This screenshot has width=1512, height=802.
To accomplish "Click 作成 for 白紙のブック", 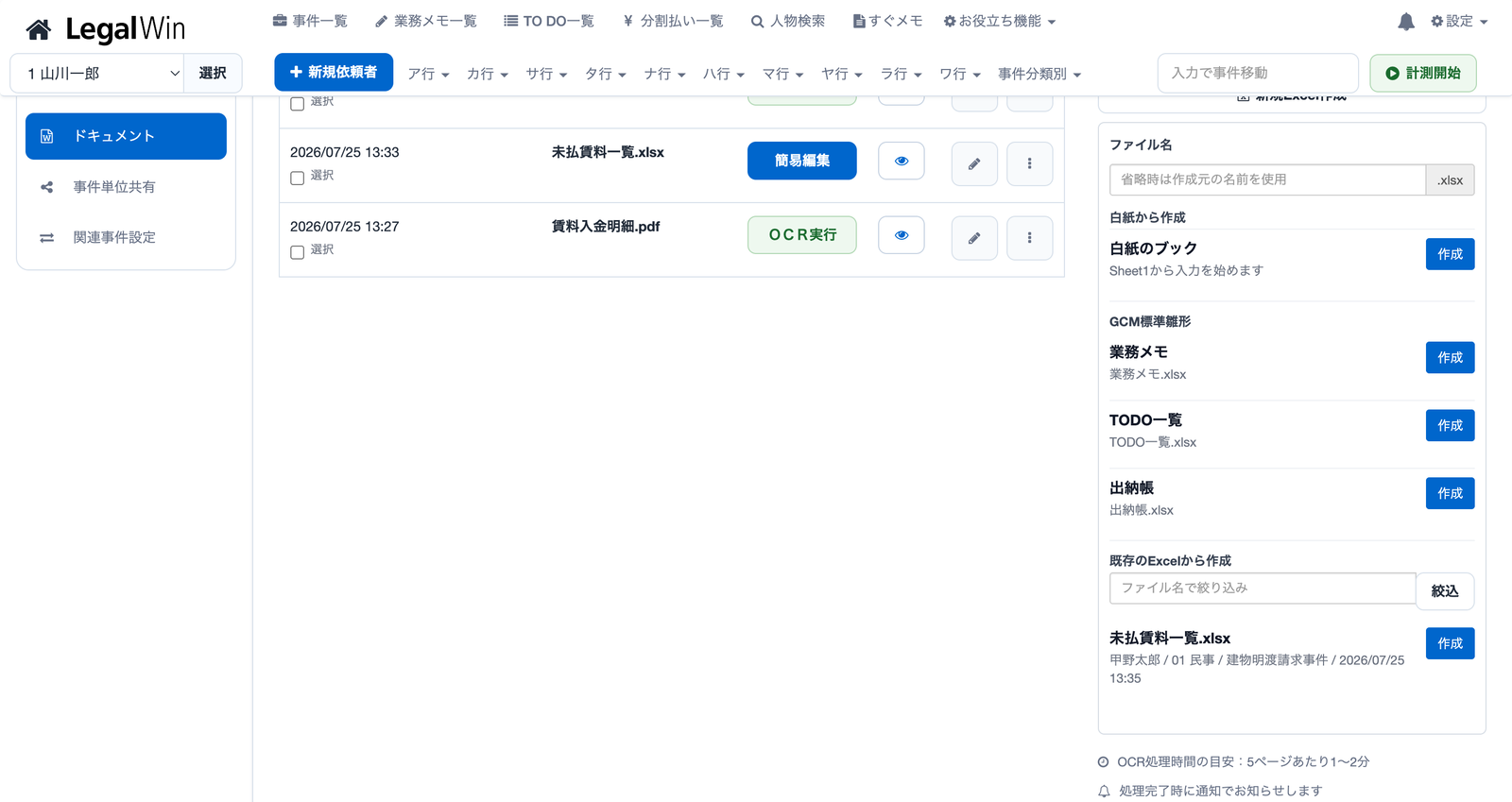I will [x=1450, y=254].
